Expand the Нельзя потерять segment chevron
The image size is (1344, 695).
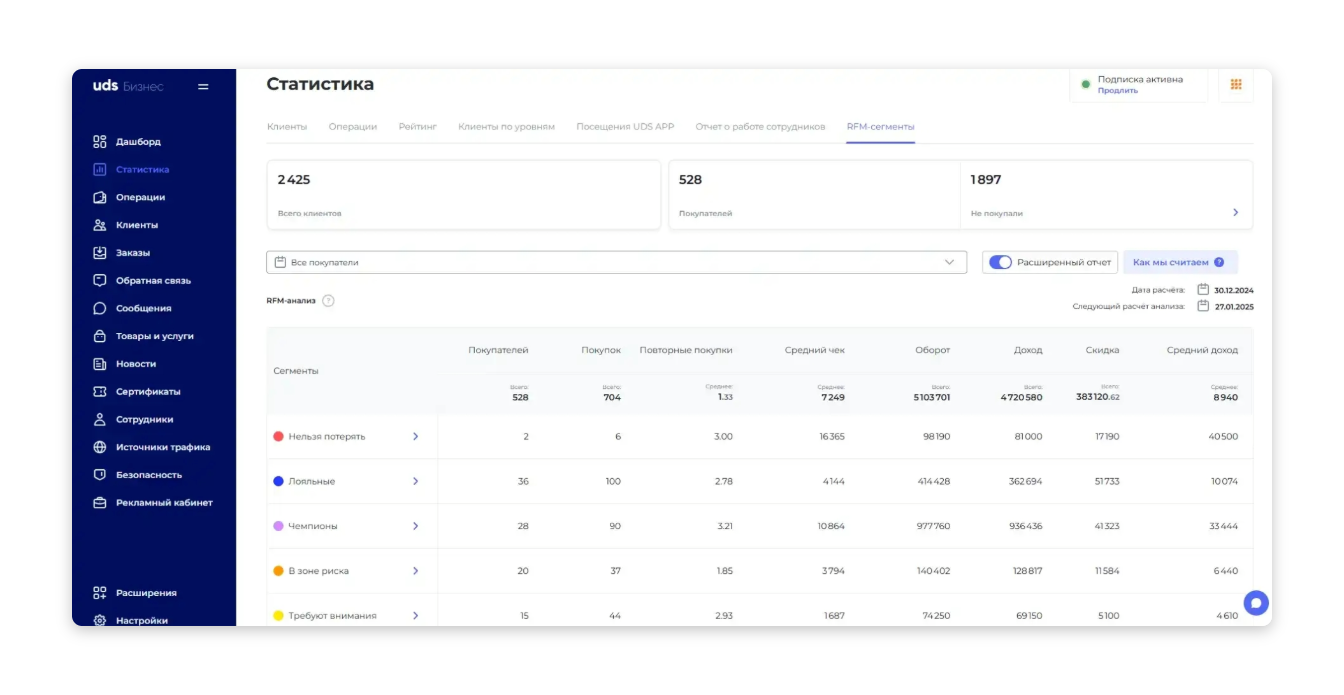click(415, 437)
